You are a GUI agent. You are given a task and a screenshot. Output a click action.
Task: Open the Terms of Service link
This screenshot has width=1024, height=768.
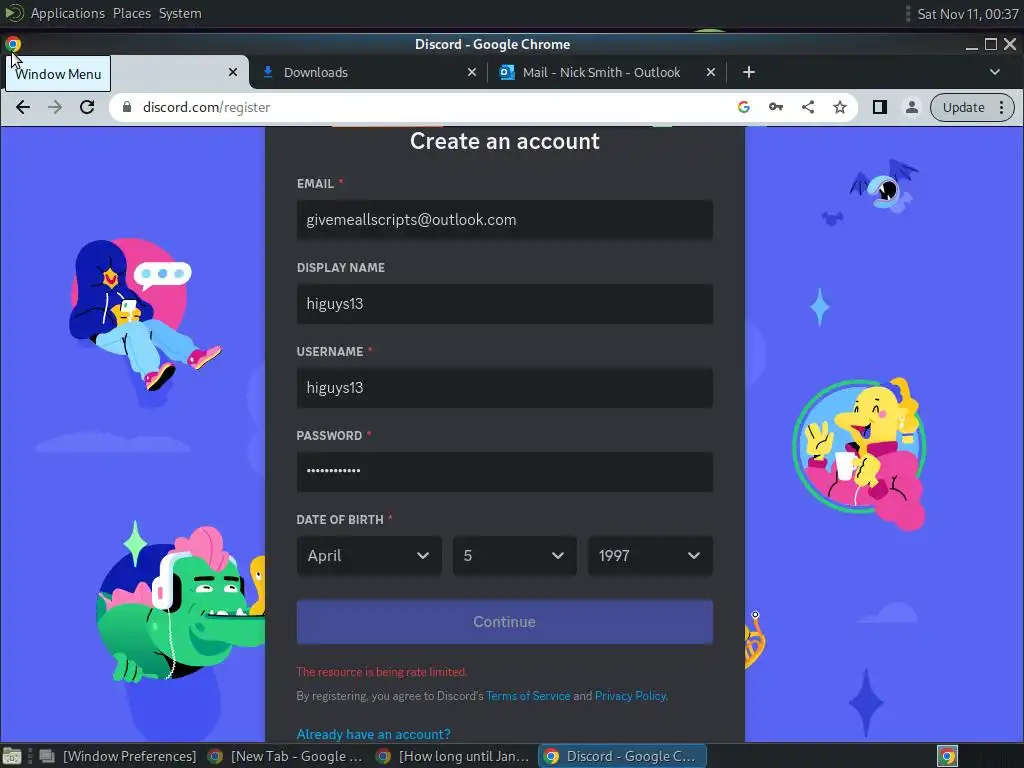pyautogui.click(x=528, y=696)
